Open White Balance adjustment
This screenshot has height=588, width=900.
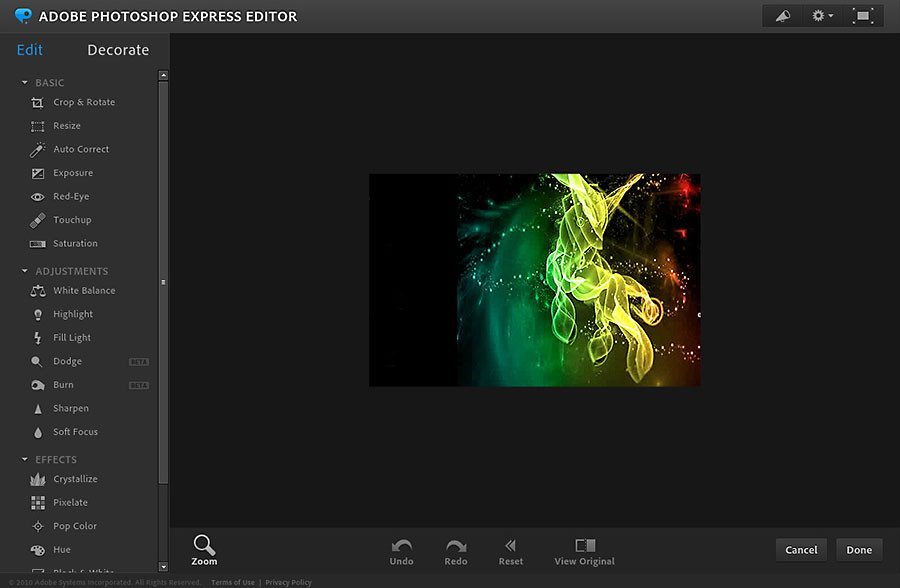tap(83, 291)
